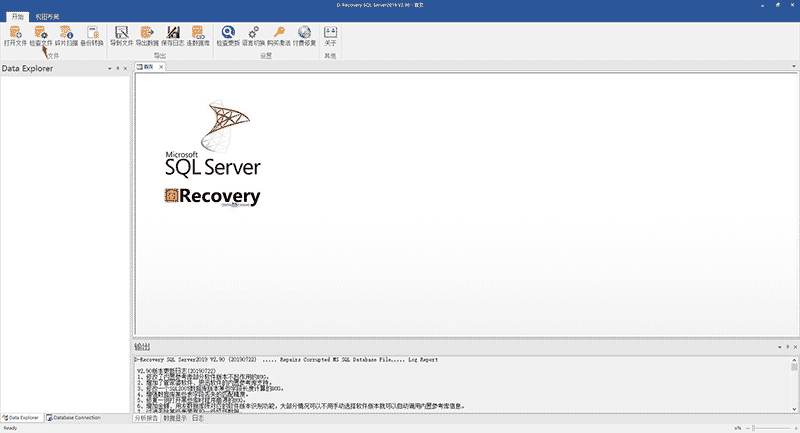Screen dimensions: 800x433
Task: Click the 购买激活 key activation icon
Action: point(279,33)
